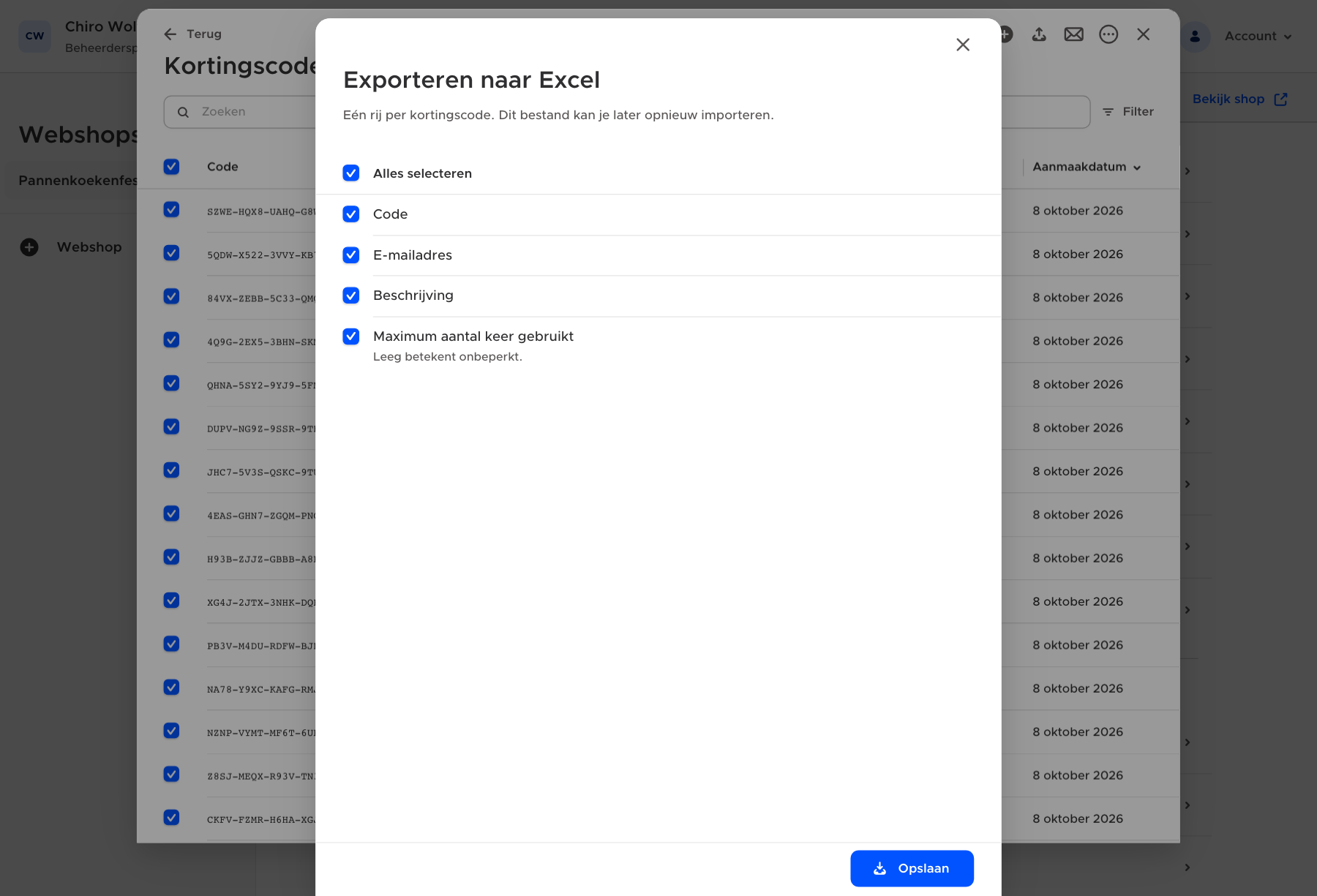This screenshot has height=896, width=1317.
Task: Click the Terug back arrow icon
Action: click(170, 34)
